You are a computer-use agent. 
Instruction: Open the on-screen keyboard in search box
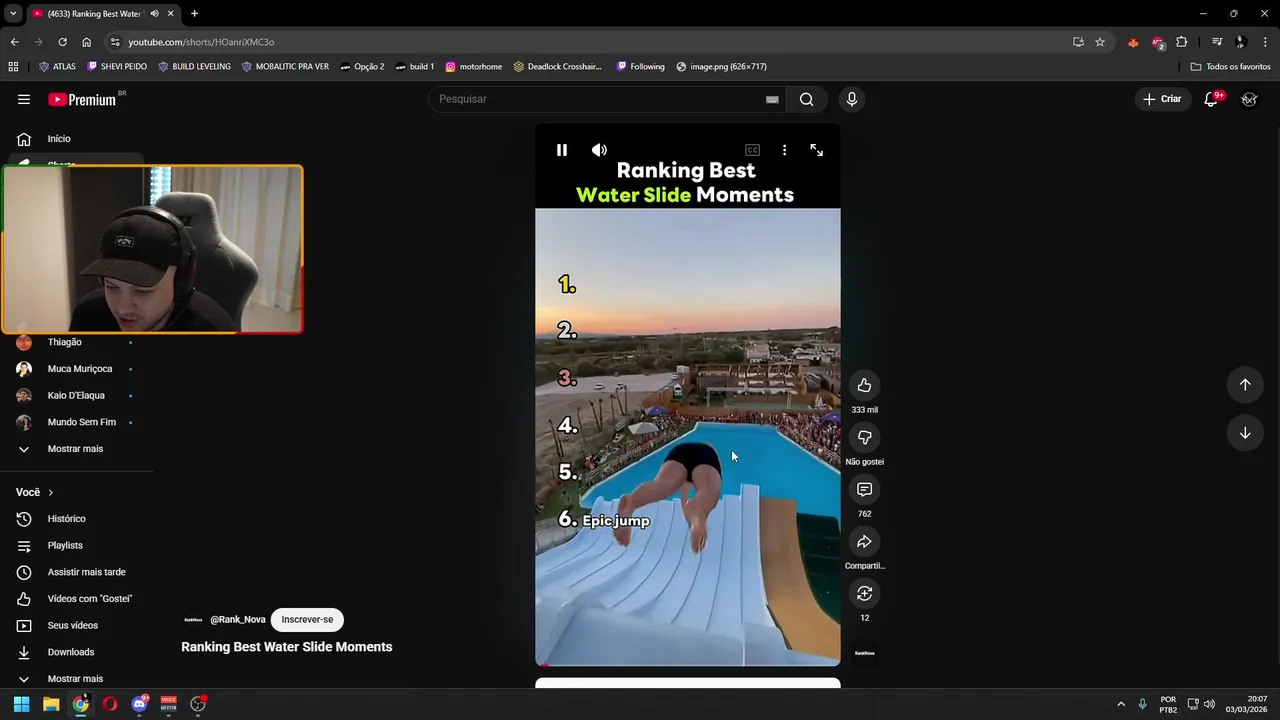pyautogui.click(x=772, y=99)
